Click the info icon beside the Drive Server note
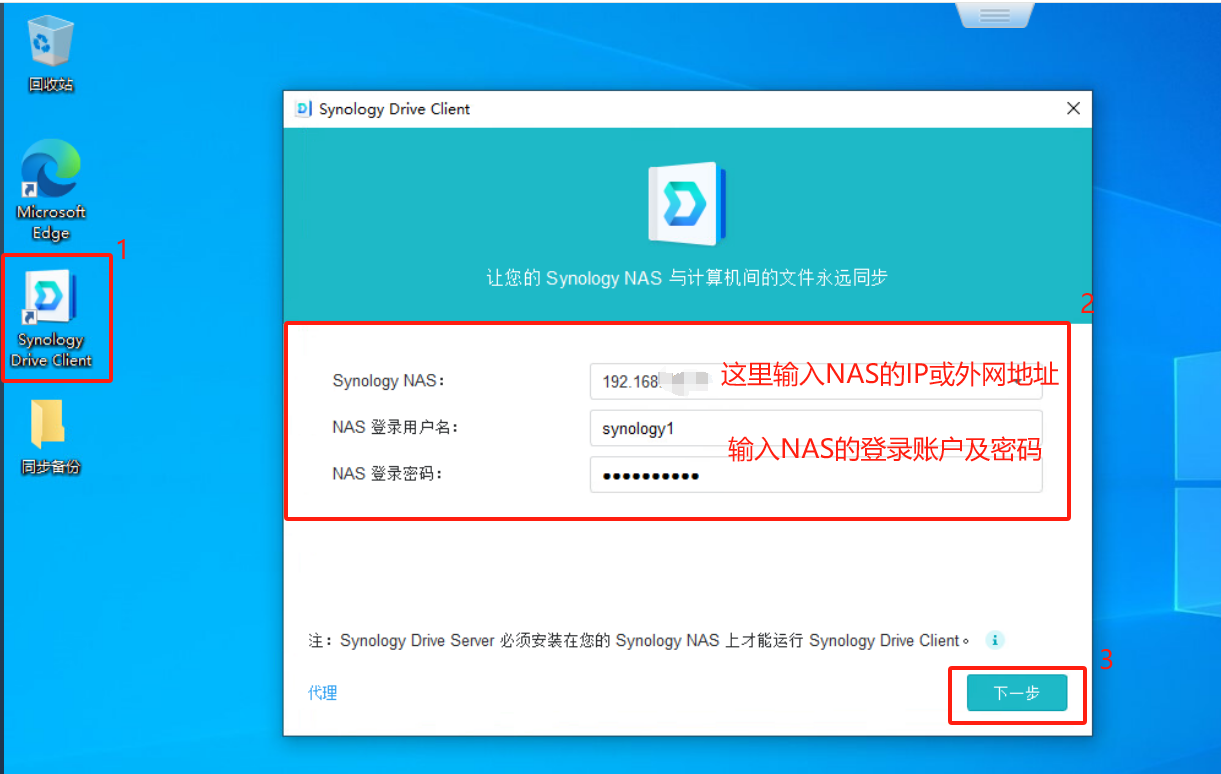The image size is (1221, 774). tap(994, 640)
